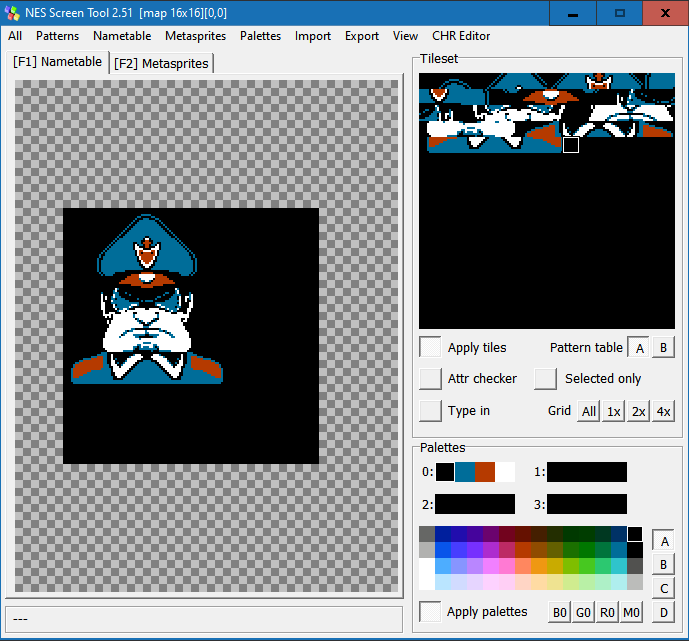Select palette set B button
The width and height of the screenshot is (689, 641).
point(664,564)
